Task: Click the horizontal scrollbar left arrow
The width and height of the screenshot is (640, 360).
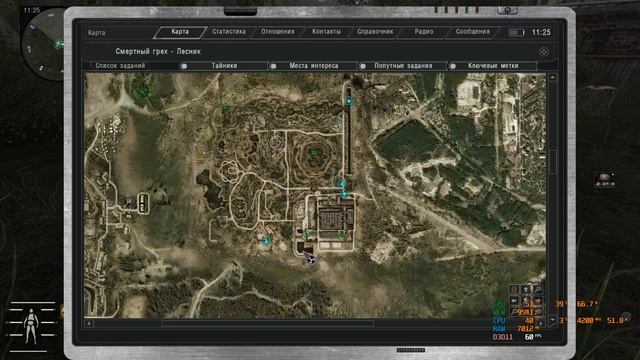Action: coord(89,323)
